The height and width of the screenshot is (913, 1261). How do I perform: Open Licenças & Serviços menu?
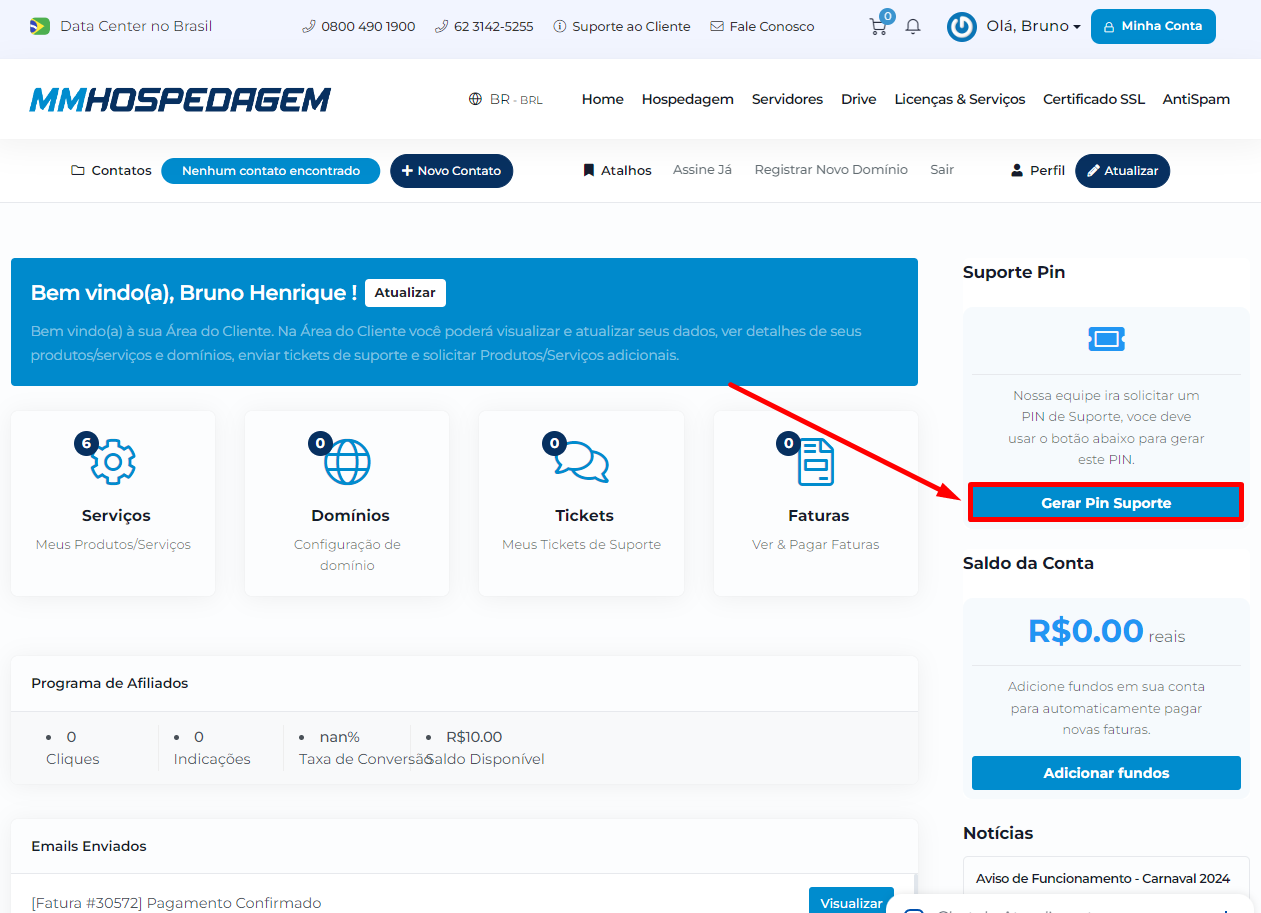960,99
